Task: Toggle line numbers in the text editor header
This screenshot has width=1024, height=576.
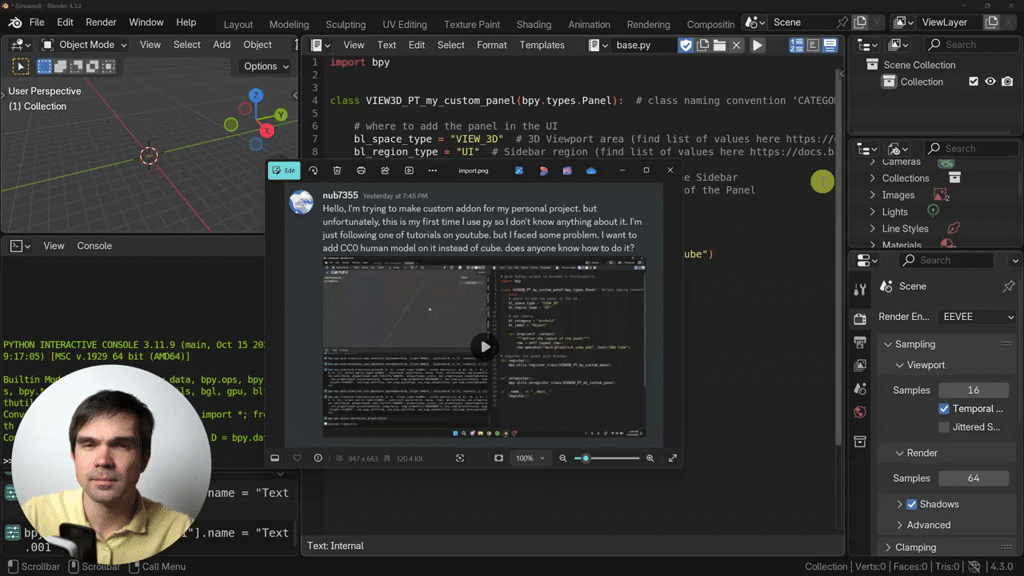Action: [x=796, y=44]
